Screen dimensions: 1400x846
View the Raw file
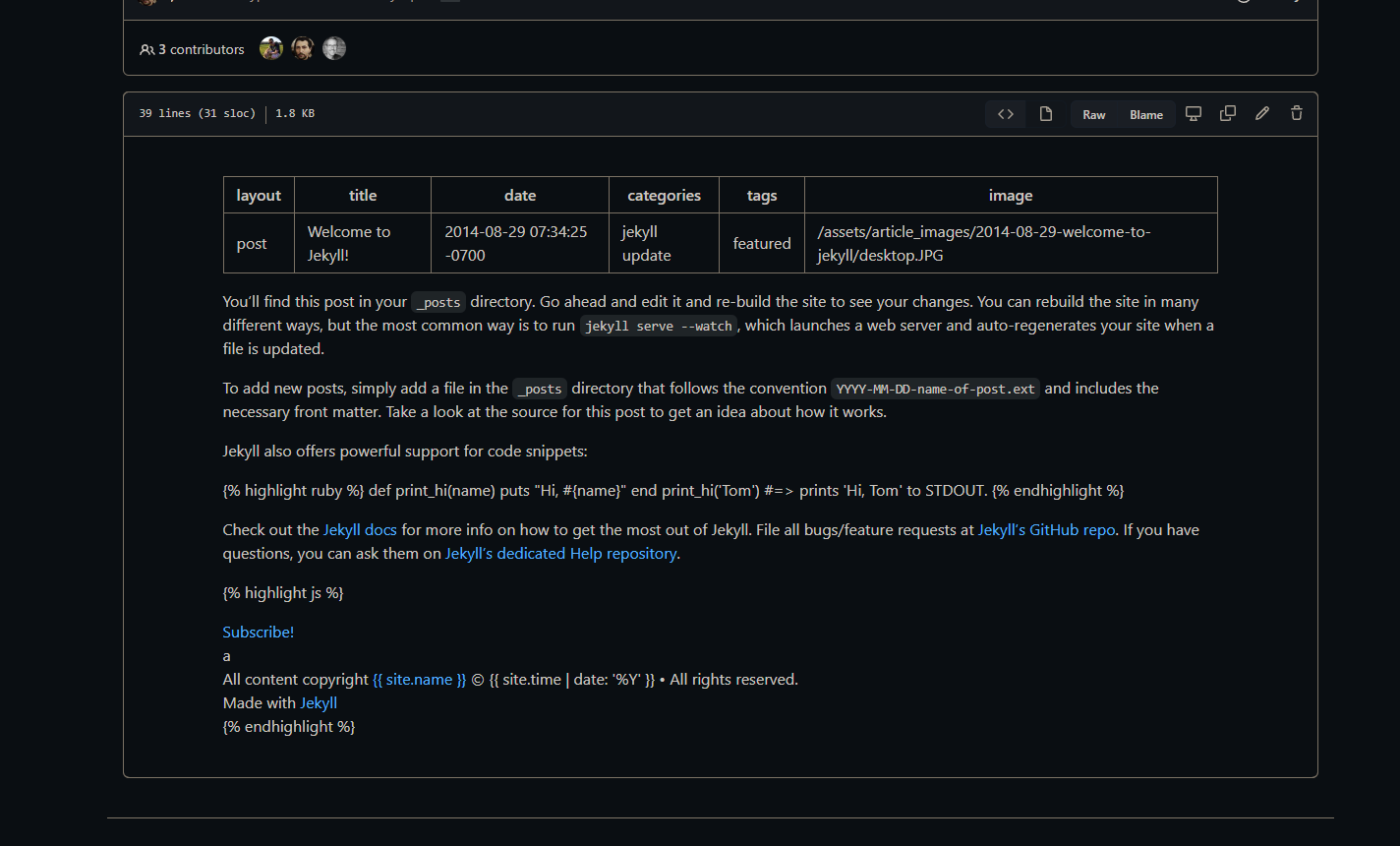(1094, 115)
